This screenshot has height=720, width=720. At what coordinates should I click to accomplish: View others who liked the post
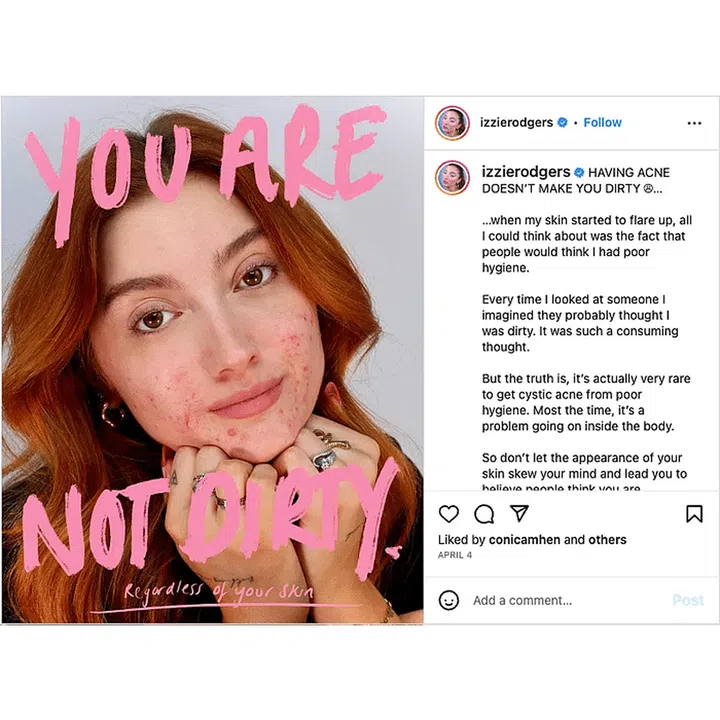(x=607, y=540)
